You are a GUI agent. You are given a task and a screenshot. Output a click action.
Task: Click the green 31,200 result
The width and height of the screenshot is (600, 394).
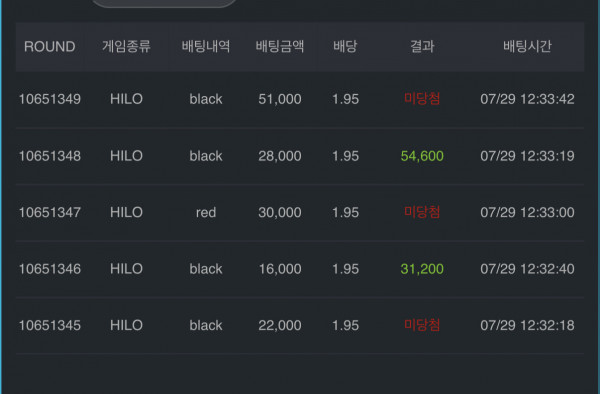pos(422,269)
